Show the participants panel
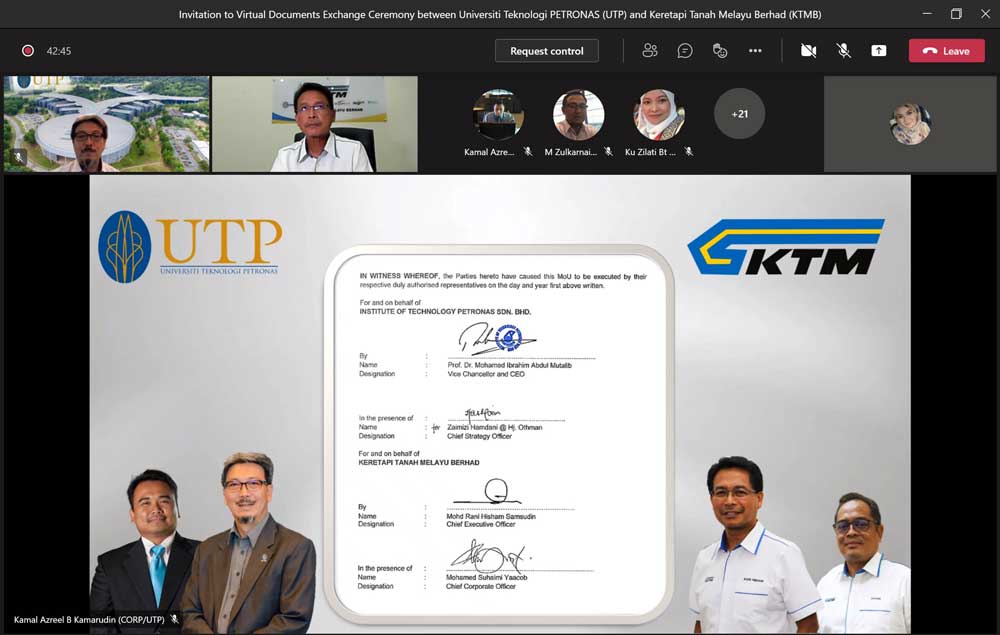The height and width of the screenshot is (635, 1000). coord(650,50)
